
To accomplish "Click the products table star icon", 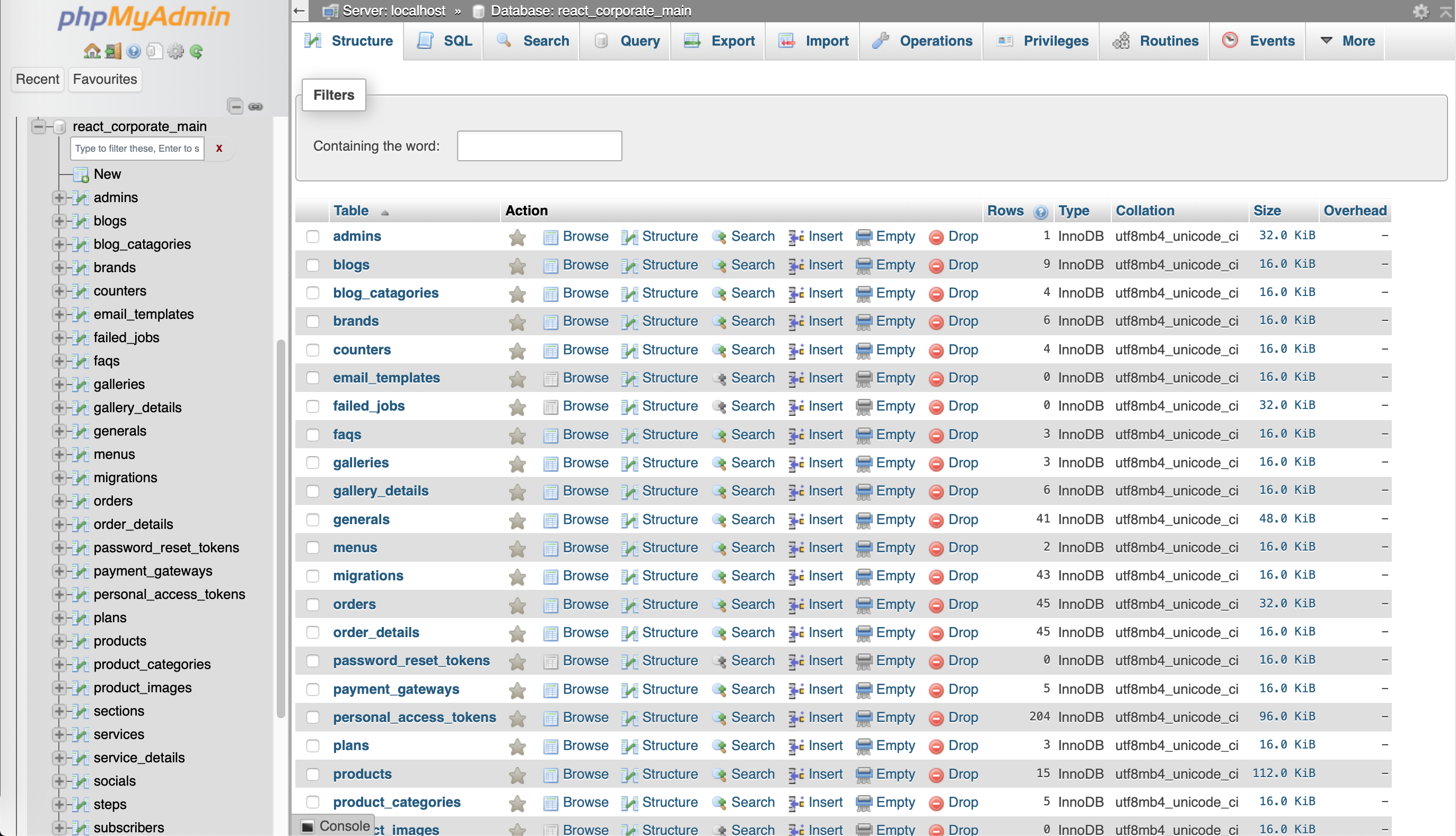I will [517, 775].
